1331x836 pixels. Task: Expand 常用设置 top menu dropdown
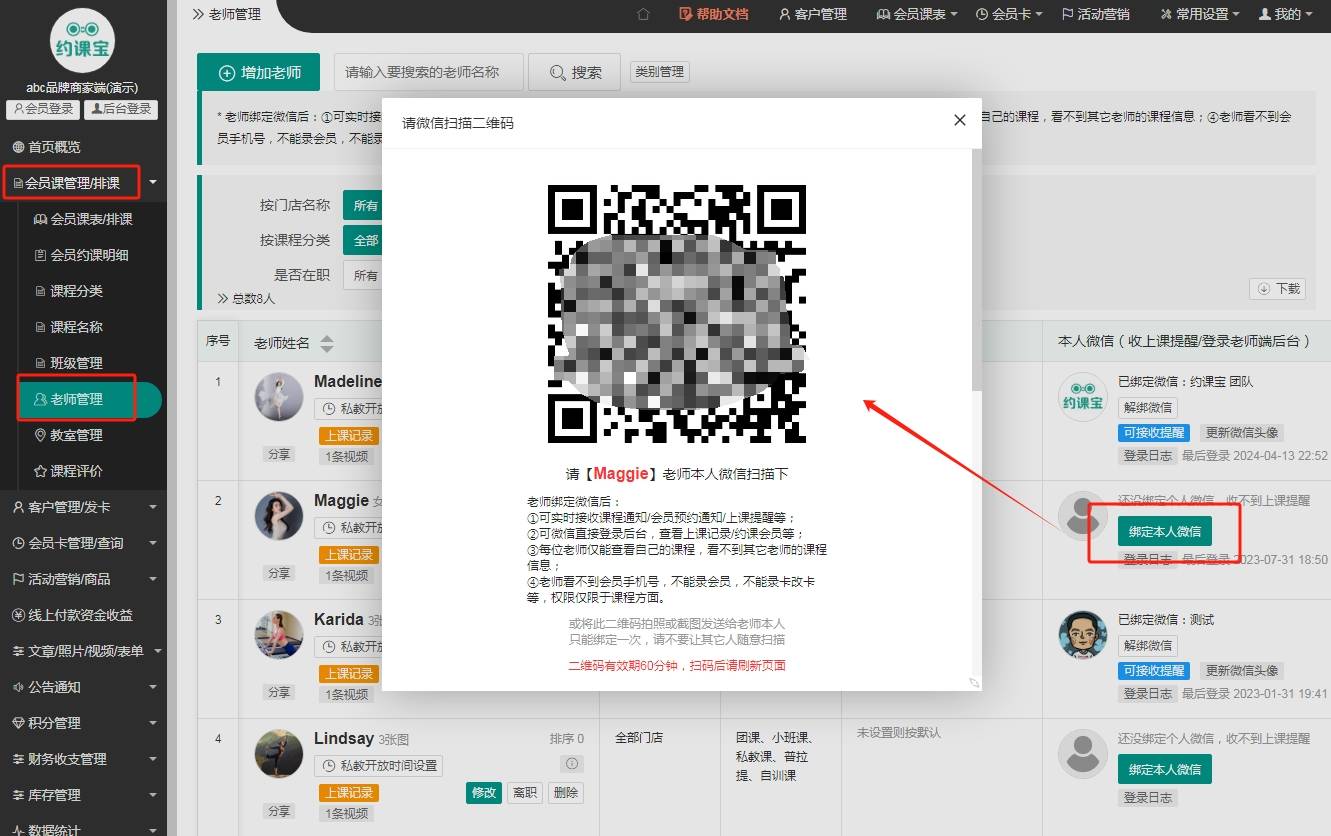pos(1199,14)
